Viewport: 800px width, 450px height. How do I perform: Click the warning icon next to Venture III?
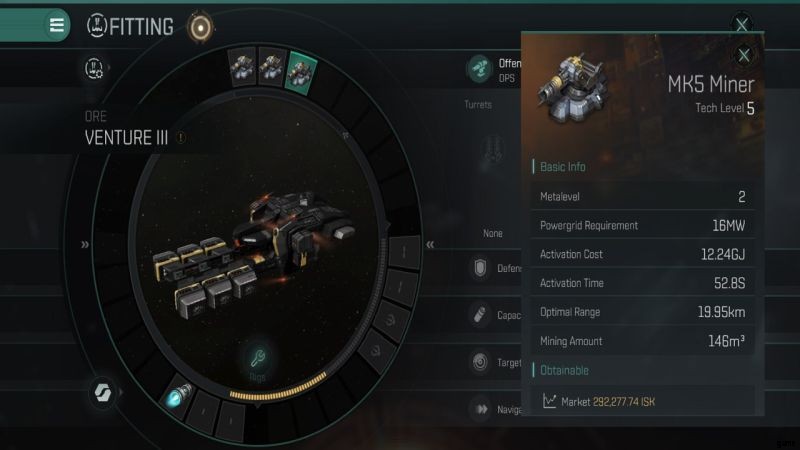[181, 137]
